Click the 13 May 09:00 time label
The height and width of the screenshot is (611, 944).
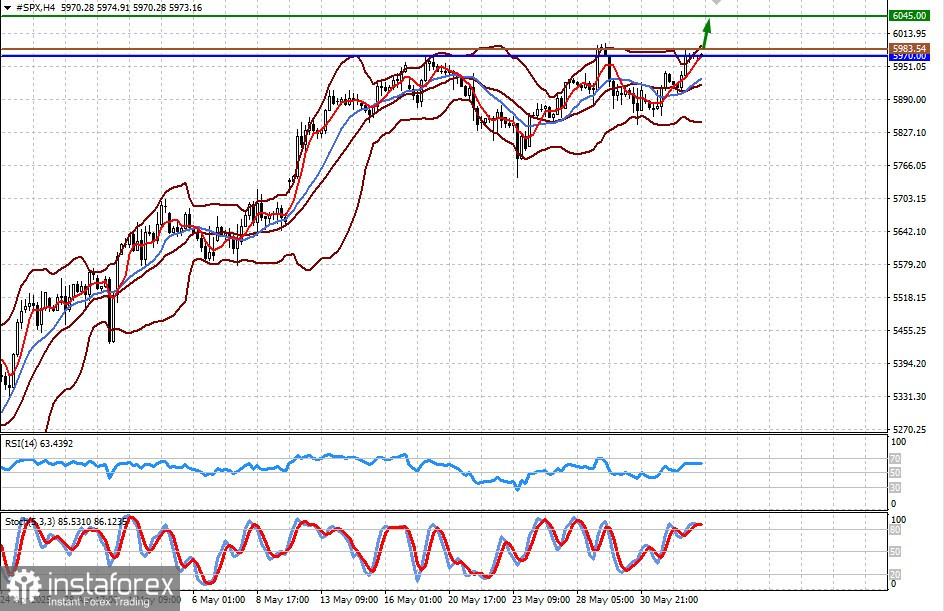[349, 600]
